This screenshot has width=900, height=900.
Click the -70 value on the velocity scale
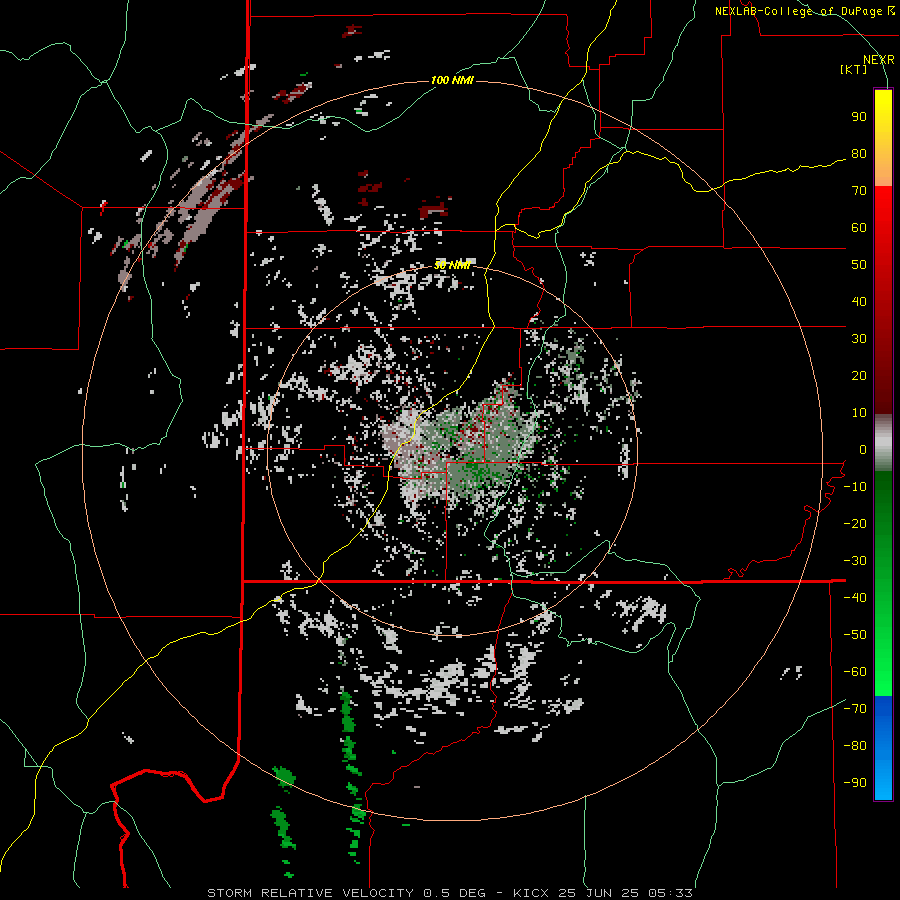855,709
